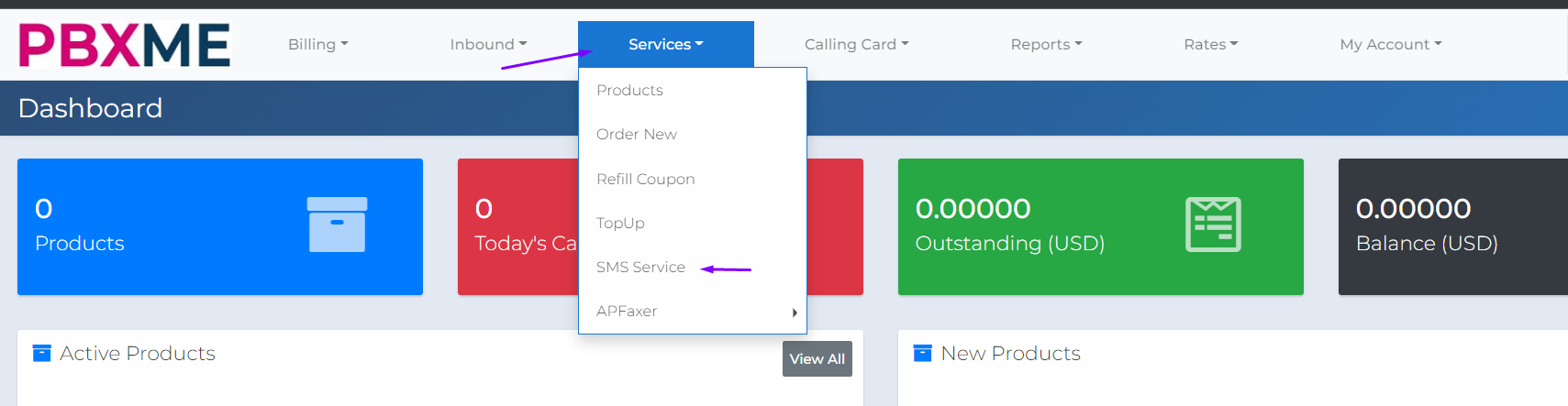This screenshot has width=1568, height=406.
Task: Choose TopUp from the dropdown
Action: click(620, 223)
